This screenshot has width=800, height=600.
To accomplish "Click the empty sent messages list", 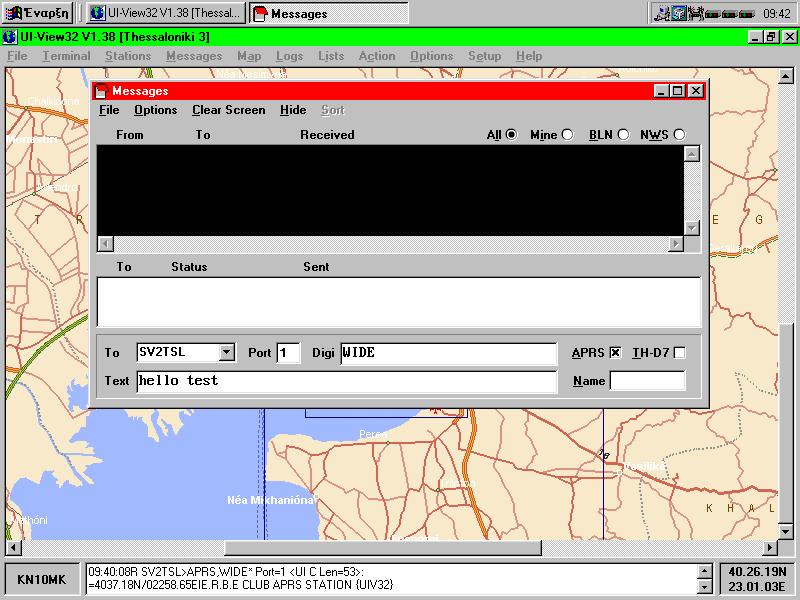I will 399,303.
